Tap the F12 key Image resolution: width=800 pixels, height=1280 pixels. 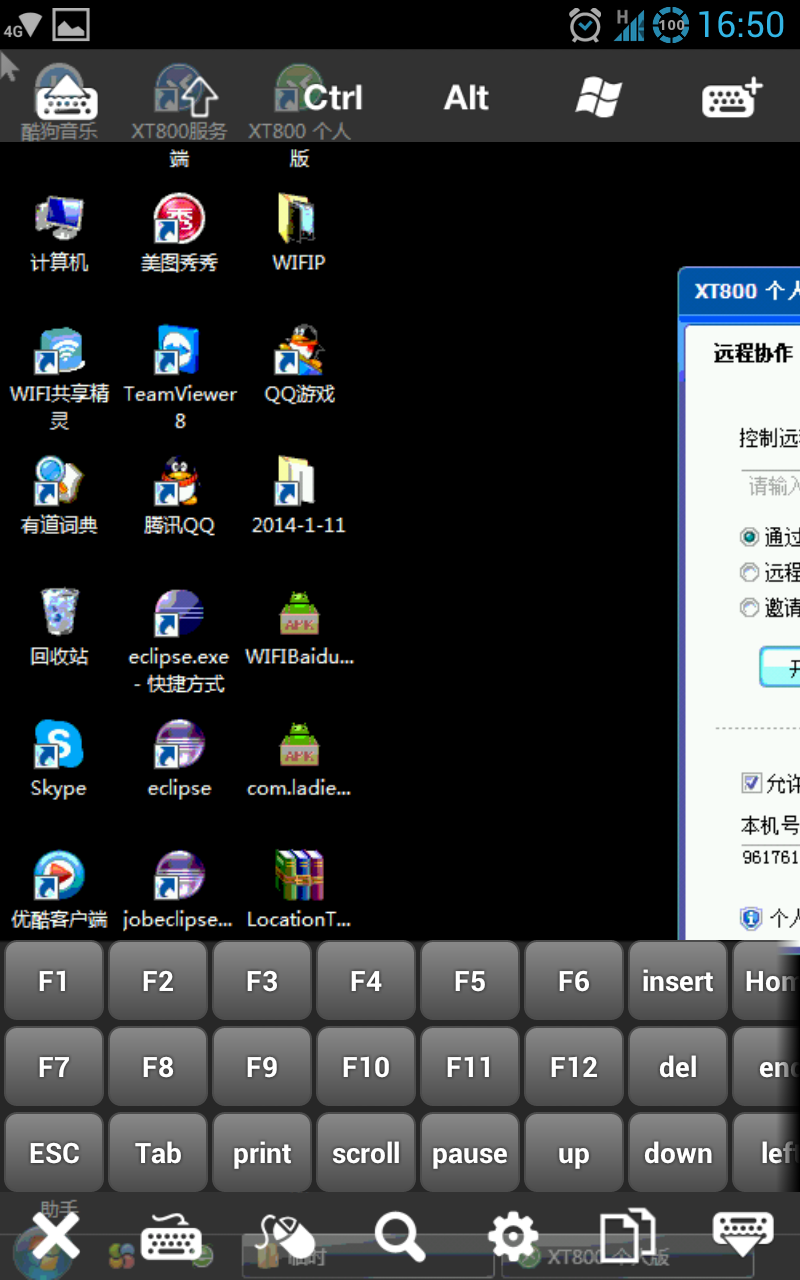click(x=574, y=1067)
